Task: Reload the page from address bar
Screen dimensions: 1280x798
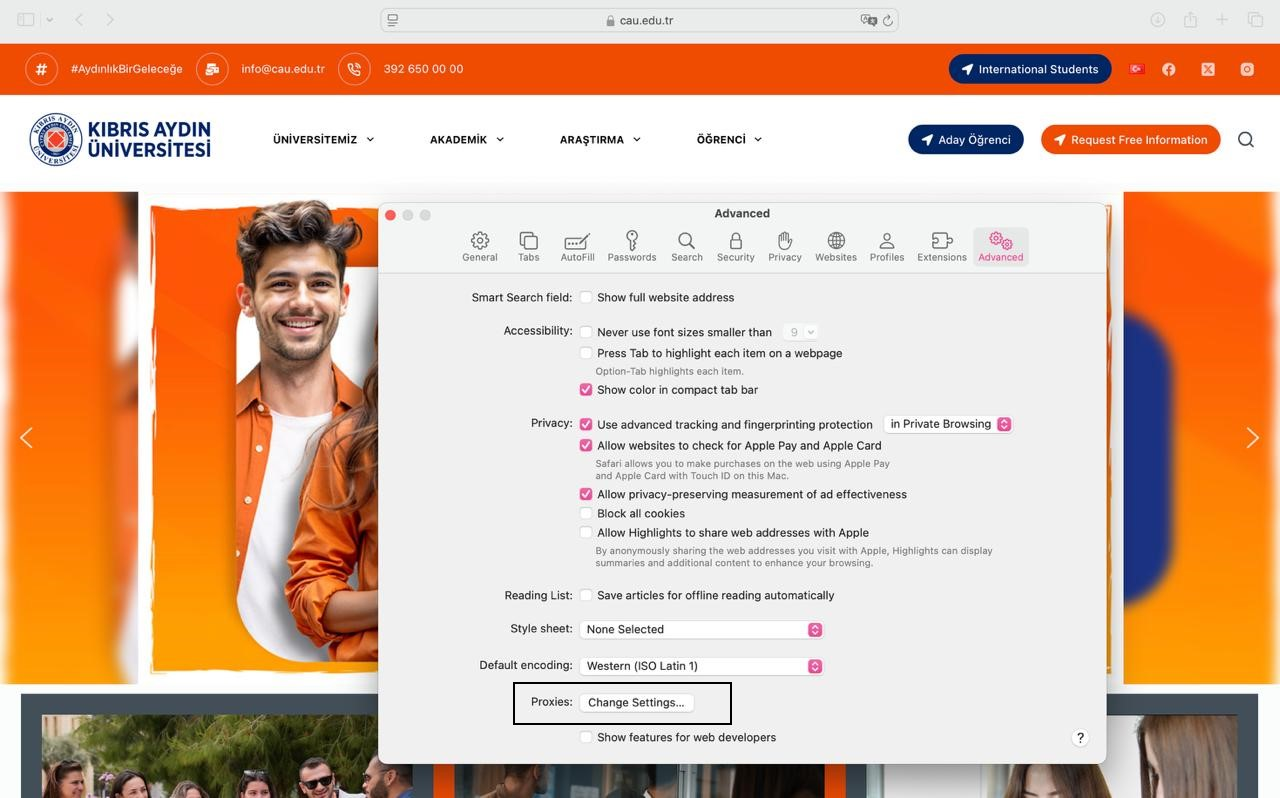Action: [x=887, y=20]
